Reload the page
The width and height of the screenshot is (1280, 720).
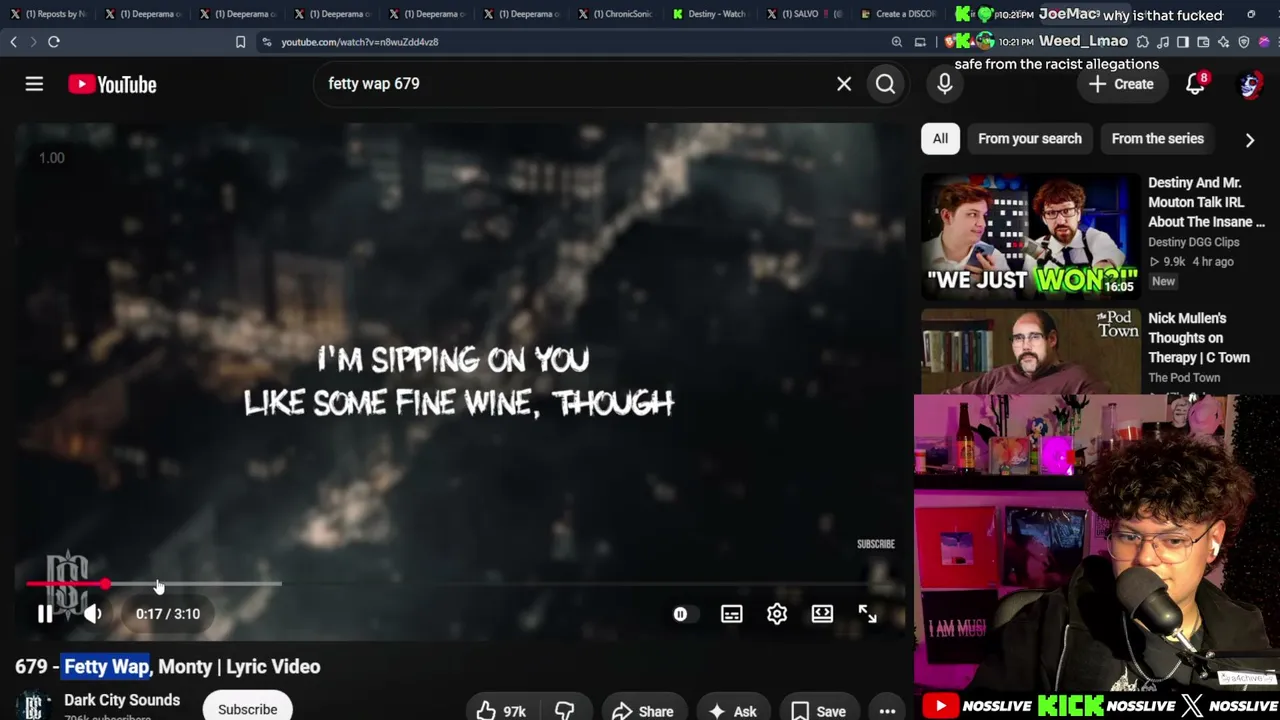54,42
